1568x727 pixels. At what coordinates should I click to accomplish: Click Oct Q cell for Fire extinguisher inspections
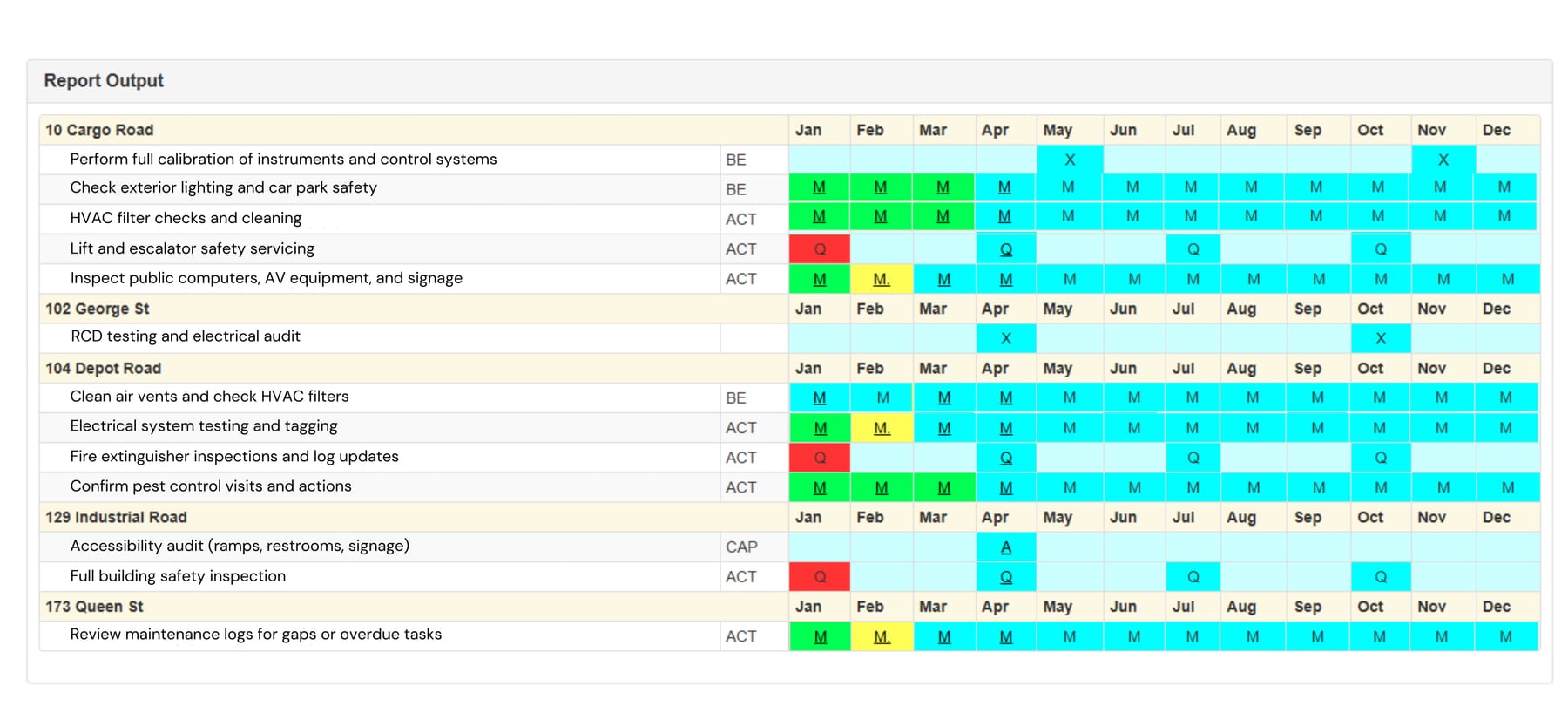coord(1381,458)
